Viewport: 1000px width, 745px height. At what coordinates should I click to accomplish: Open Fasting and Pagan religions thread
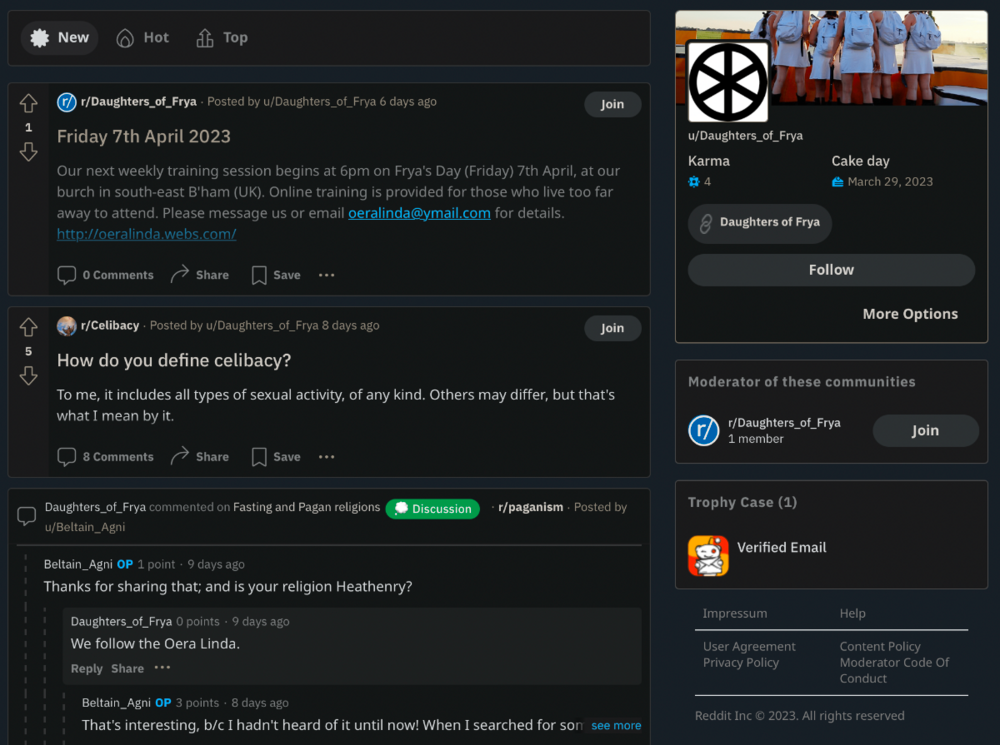306,507
